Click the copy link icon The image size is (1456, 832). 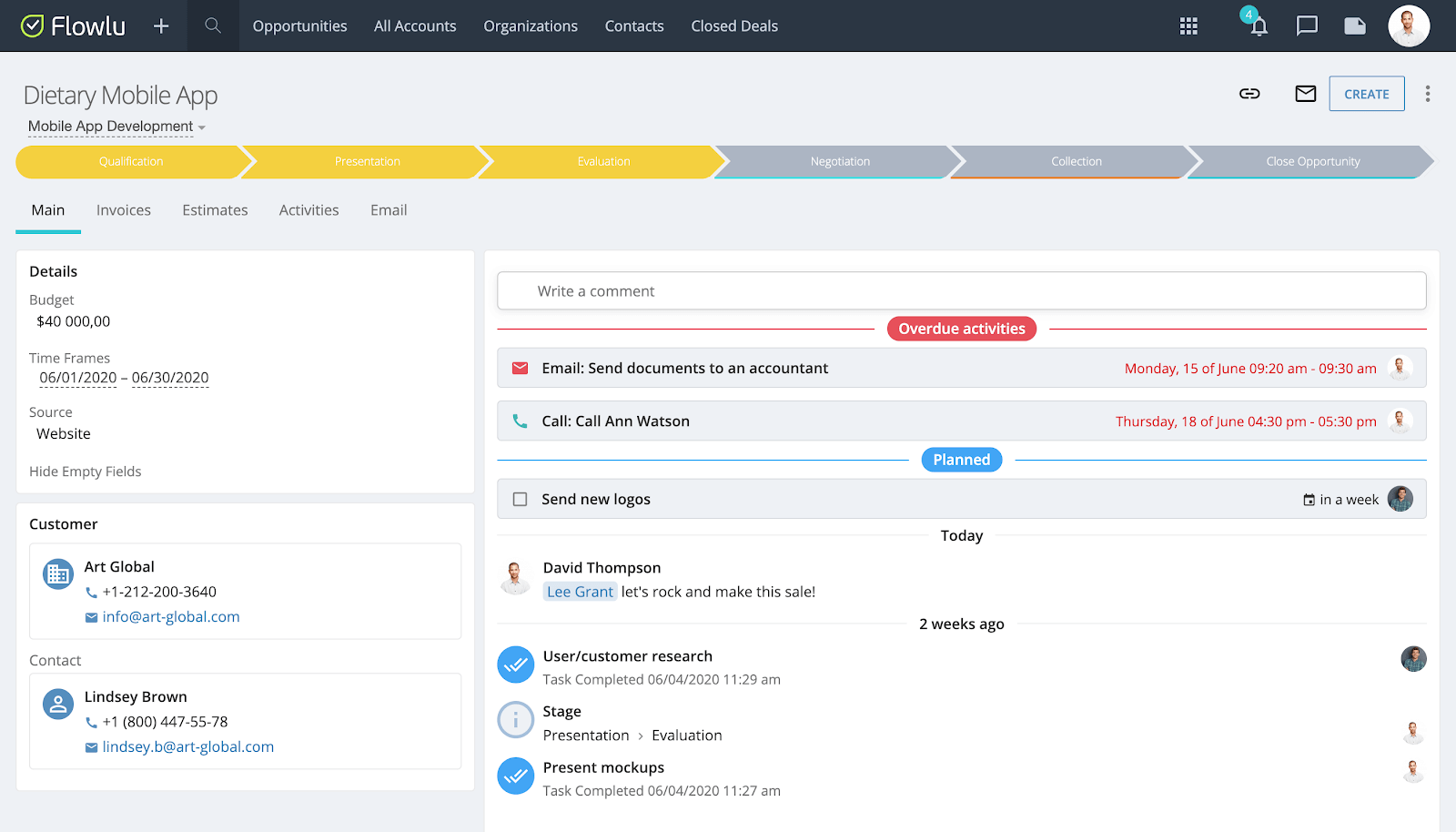click(x=1249, y=94)
